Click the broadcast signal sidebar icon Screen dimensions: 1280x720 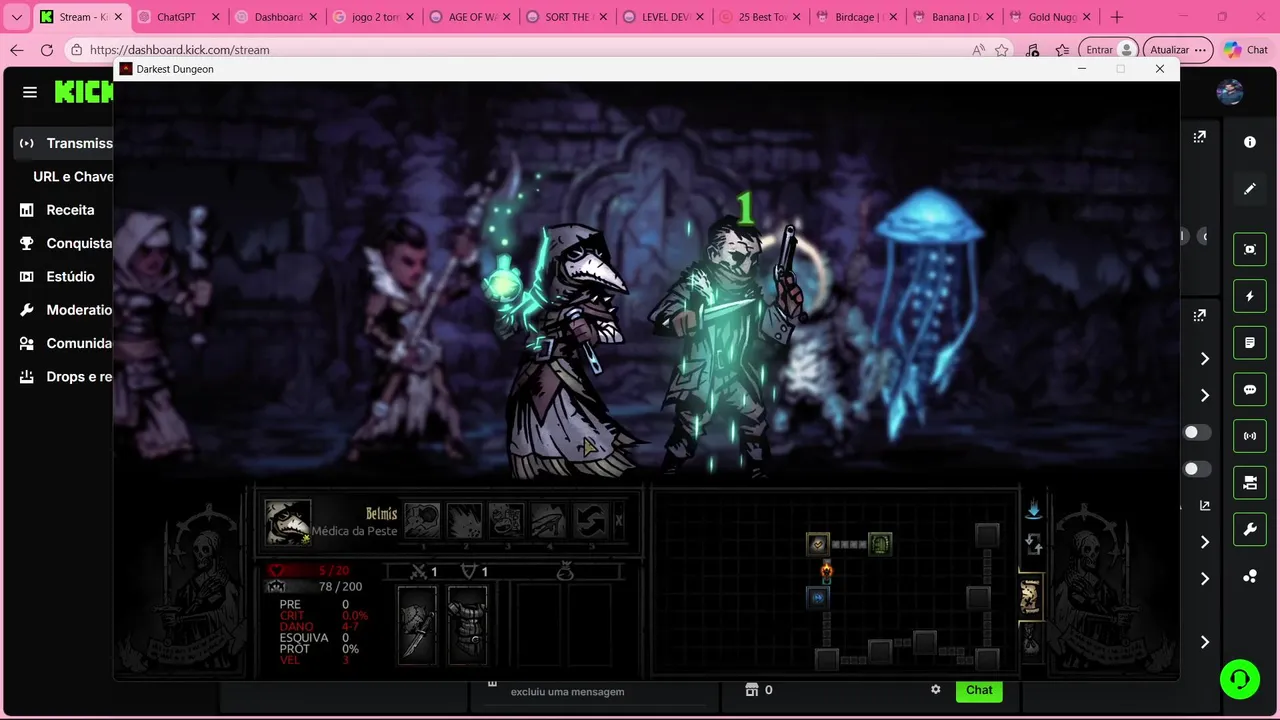1249,436
